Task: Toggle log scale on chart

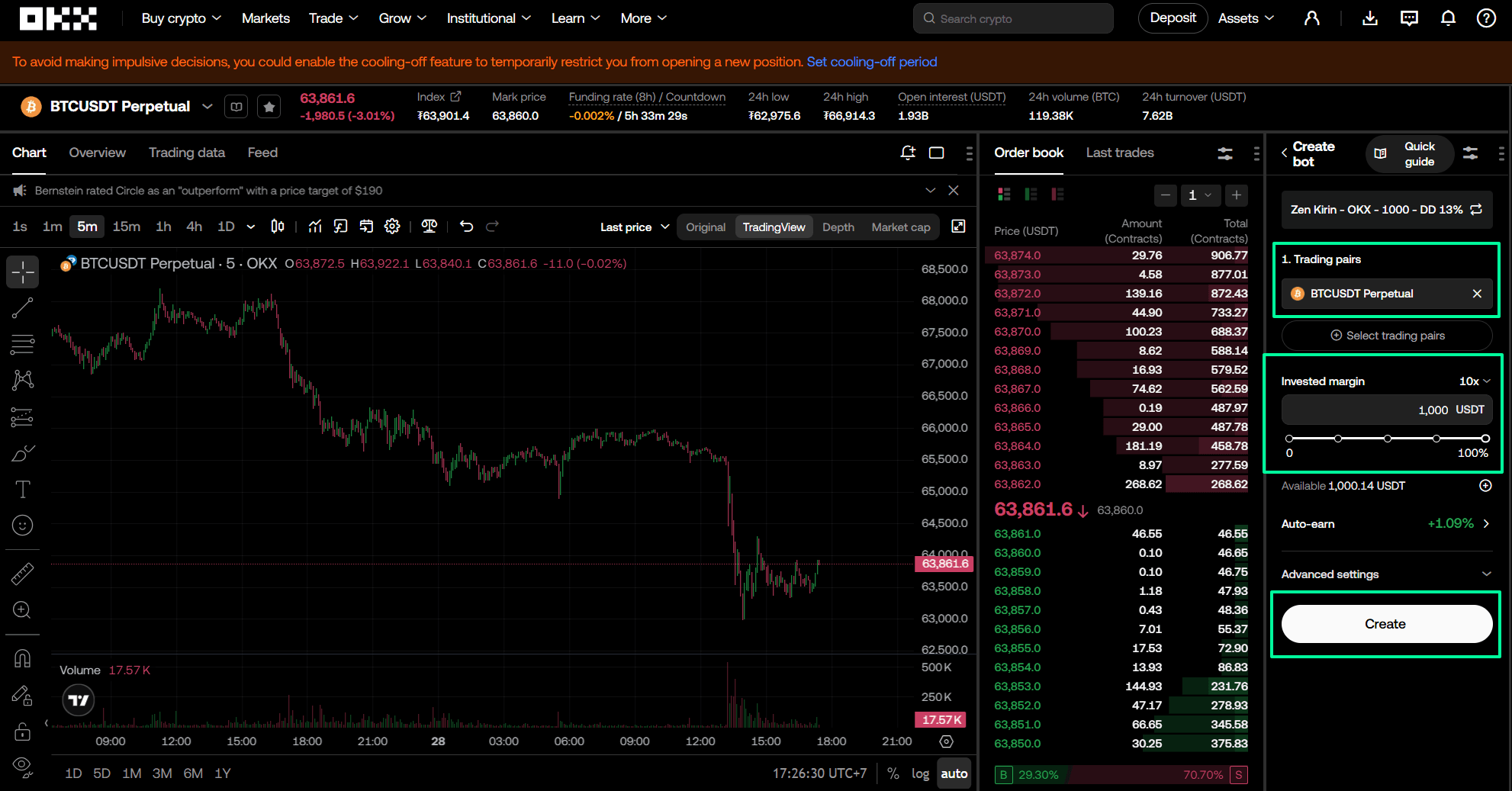Action: (x=920, y=773)
